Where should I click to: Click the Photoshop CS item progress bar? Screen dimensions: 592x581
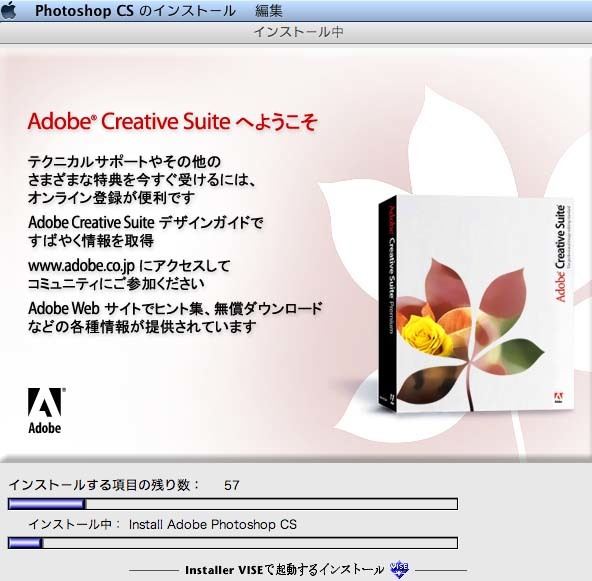(233, 543)
